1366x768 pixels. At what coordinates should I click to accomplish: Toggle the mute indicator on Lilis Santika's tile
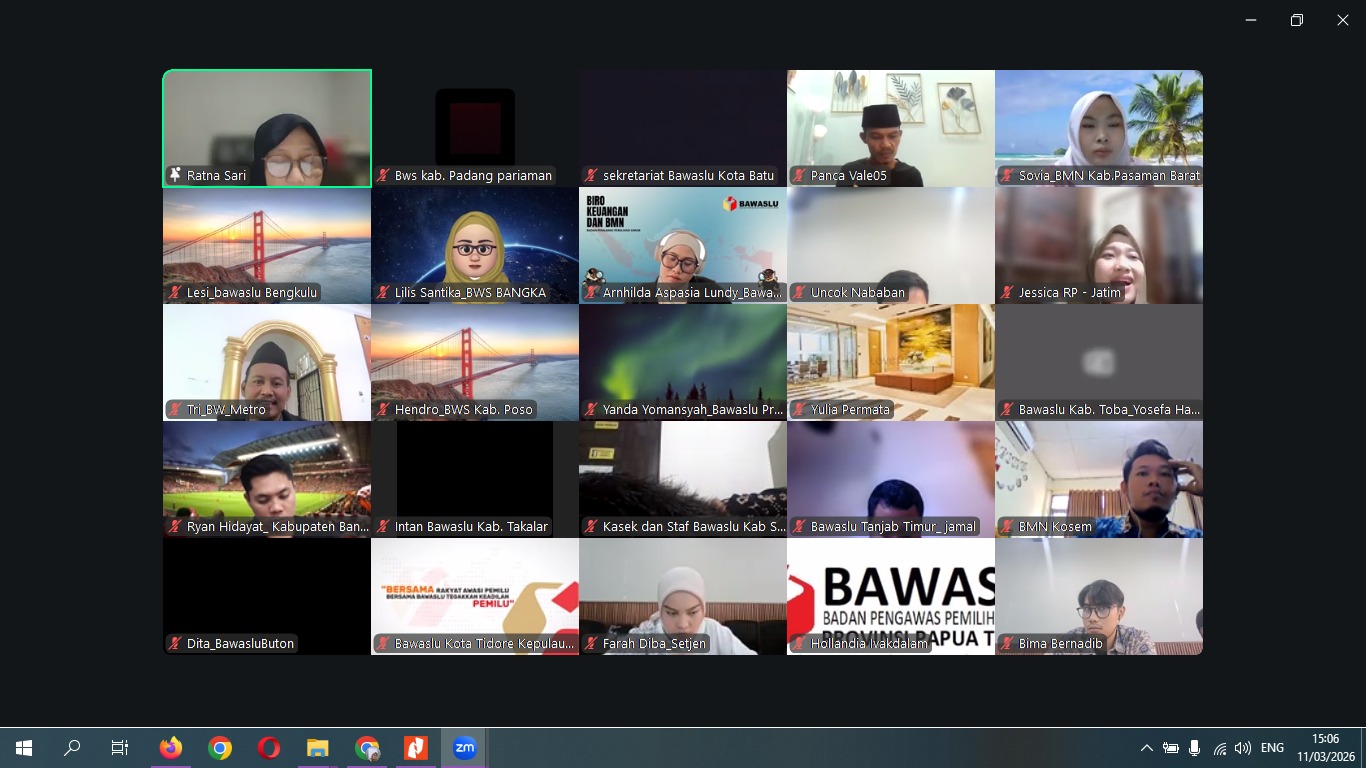tap(382, 293)
